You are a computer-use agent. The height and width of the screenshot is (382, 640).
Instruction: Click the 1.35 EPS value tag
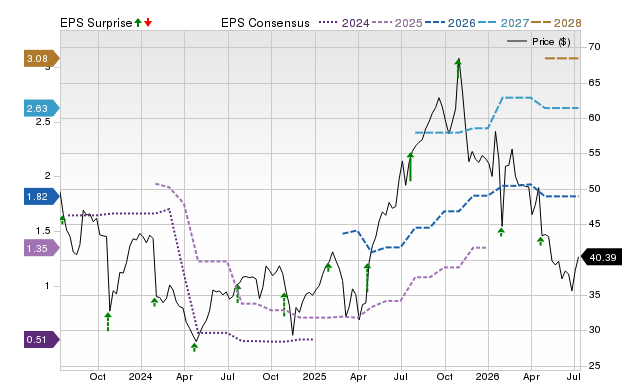[41, 249]
